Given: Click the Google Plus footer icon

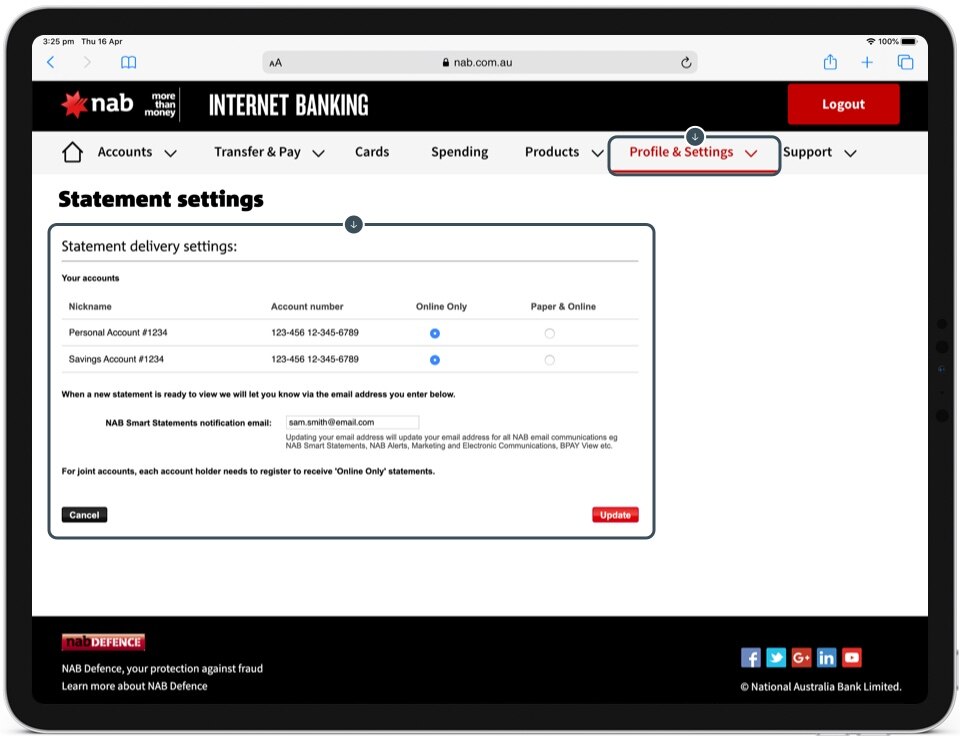Looking at the screenshot, I should point(801,657).
